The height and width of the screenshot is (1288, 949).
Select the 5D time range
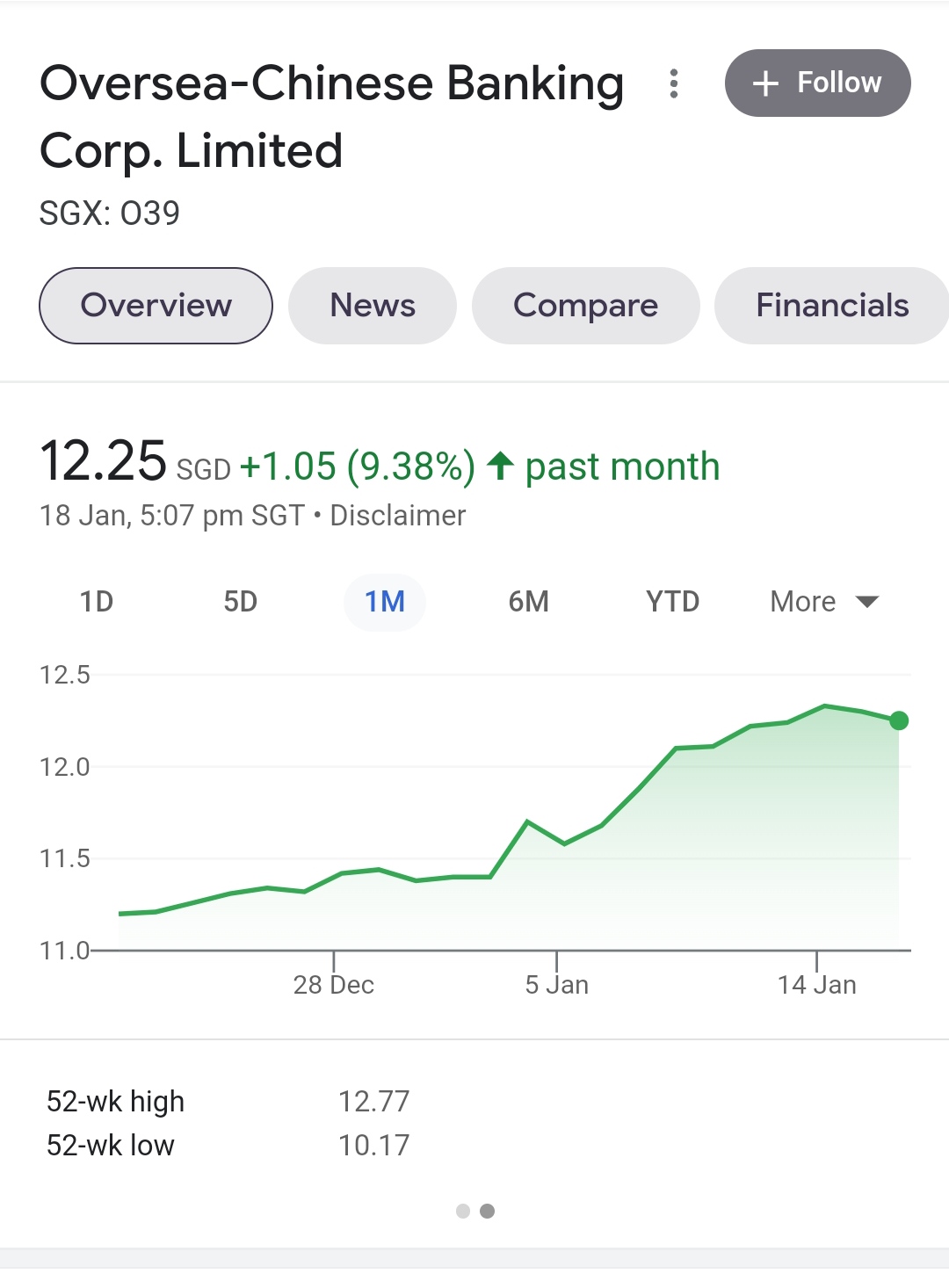click(240, 602)
